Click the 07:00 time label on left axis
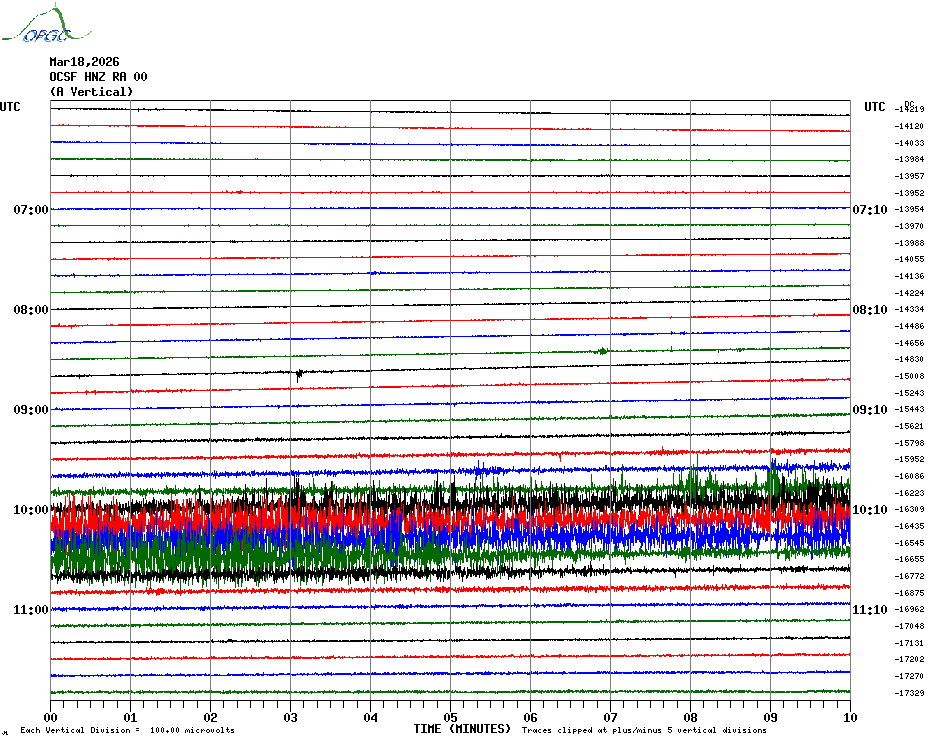 coord(30,210)
